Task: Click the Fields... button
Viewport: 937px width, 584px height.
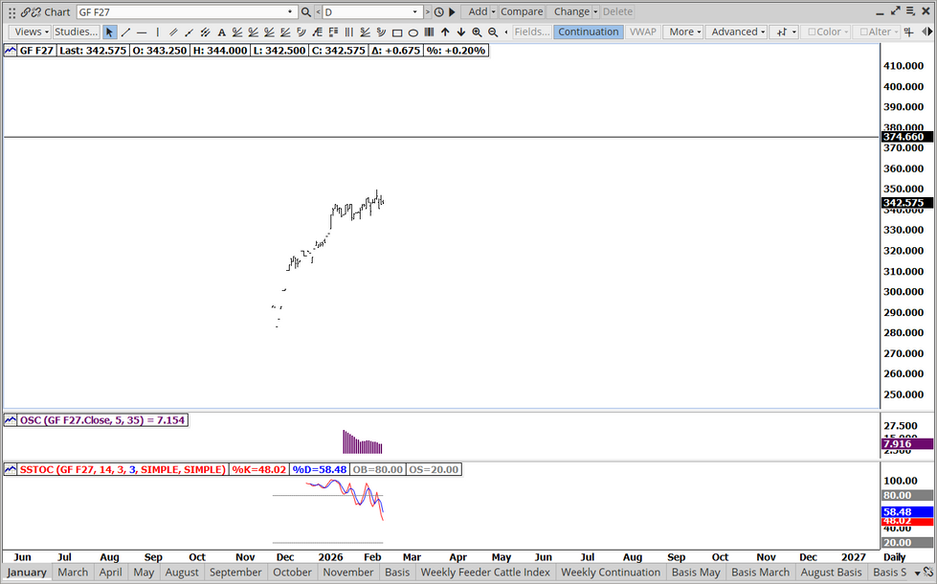Action: coord(532,32)
